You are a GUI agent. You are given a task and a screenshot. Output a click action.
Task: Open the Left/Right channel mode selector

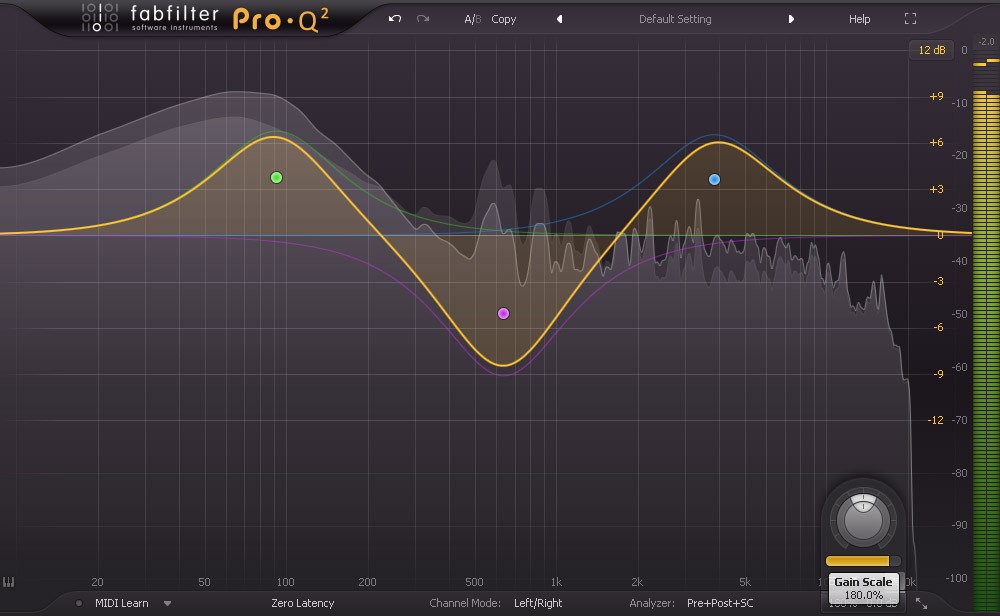tap(538, 603)
